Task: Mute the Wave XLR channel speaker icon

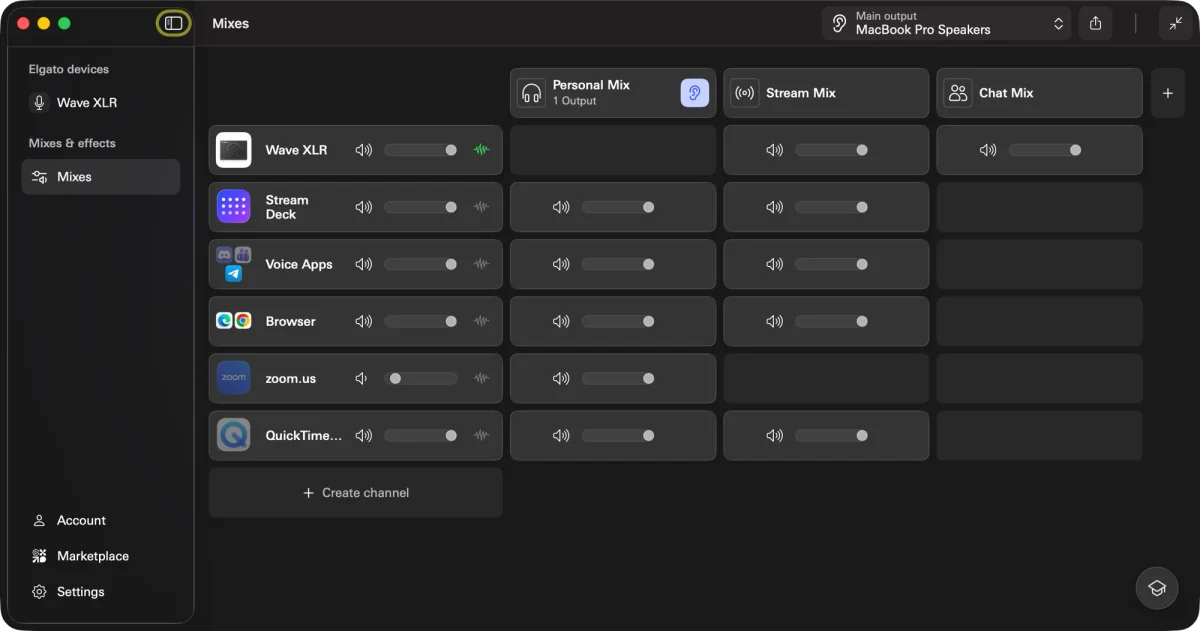Action: [x=363, y=150]
